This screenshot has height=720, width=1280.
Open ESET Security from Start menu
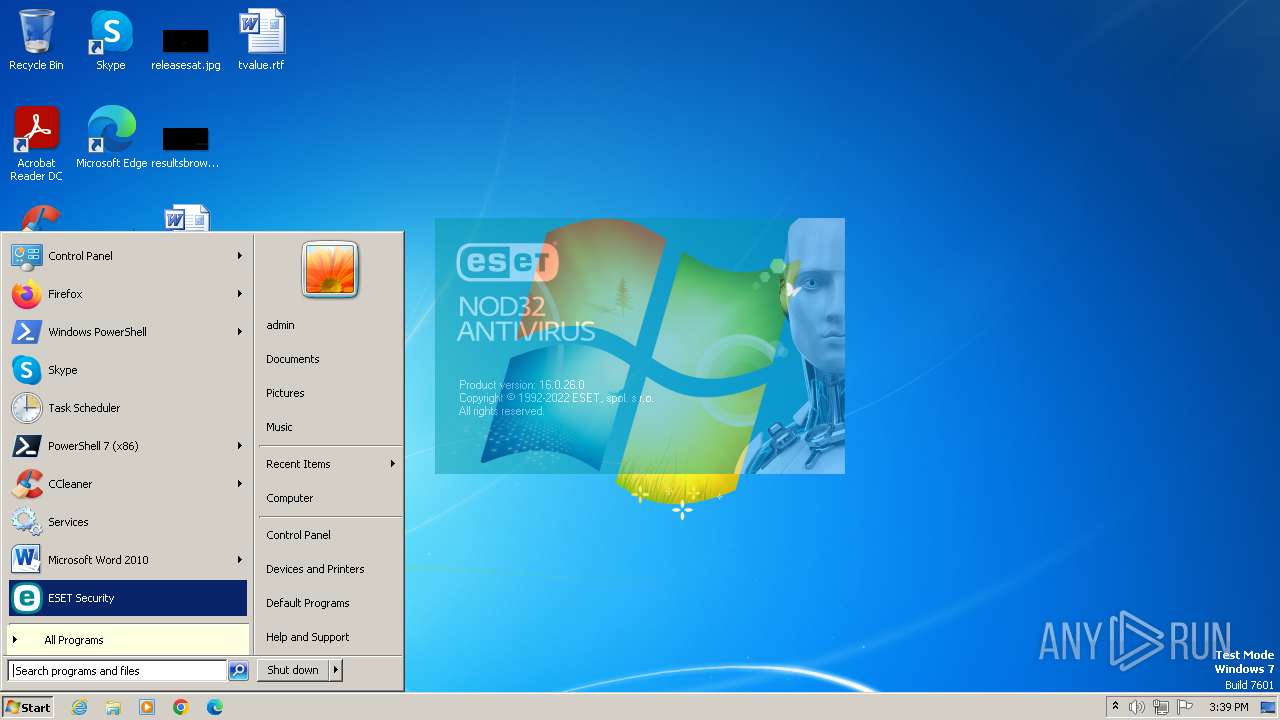[128, 598]
